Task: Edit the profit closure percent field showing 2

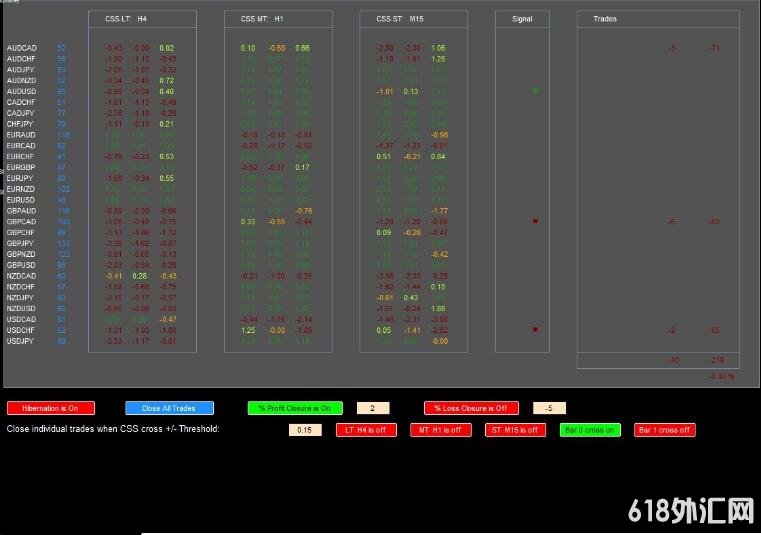Action: (x=373, y=408)
